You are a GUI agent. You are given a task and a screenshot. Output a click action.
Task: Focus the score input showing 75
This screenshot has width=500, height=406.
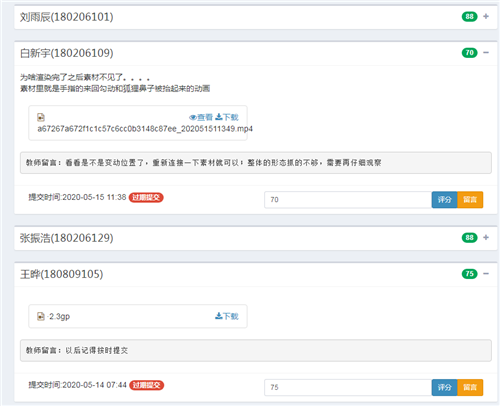(348, 387)
